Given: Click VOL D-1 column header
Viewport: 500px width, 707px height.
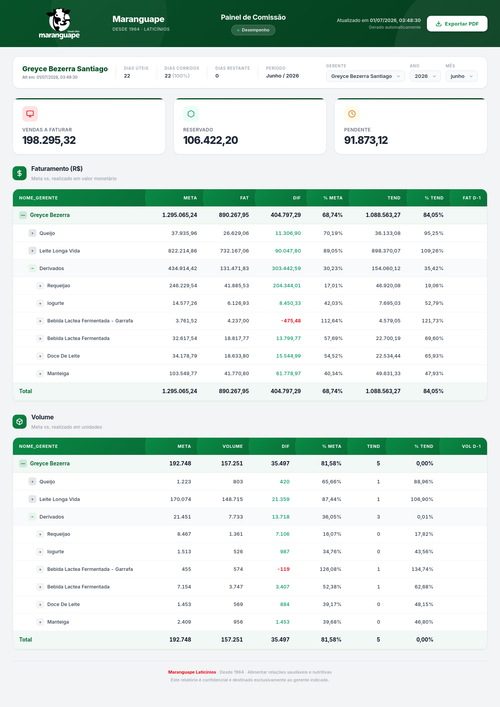Looking at the screenshot, I should [x=471, y=446].
